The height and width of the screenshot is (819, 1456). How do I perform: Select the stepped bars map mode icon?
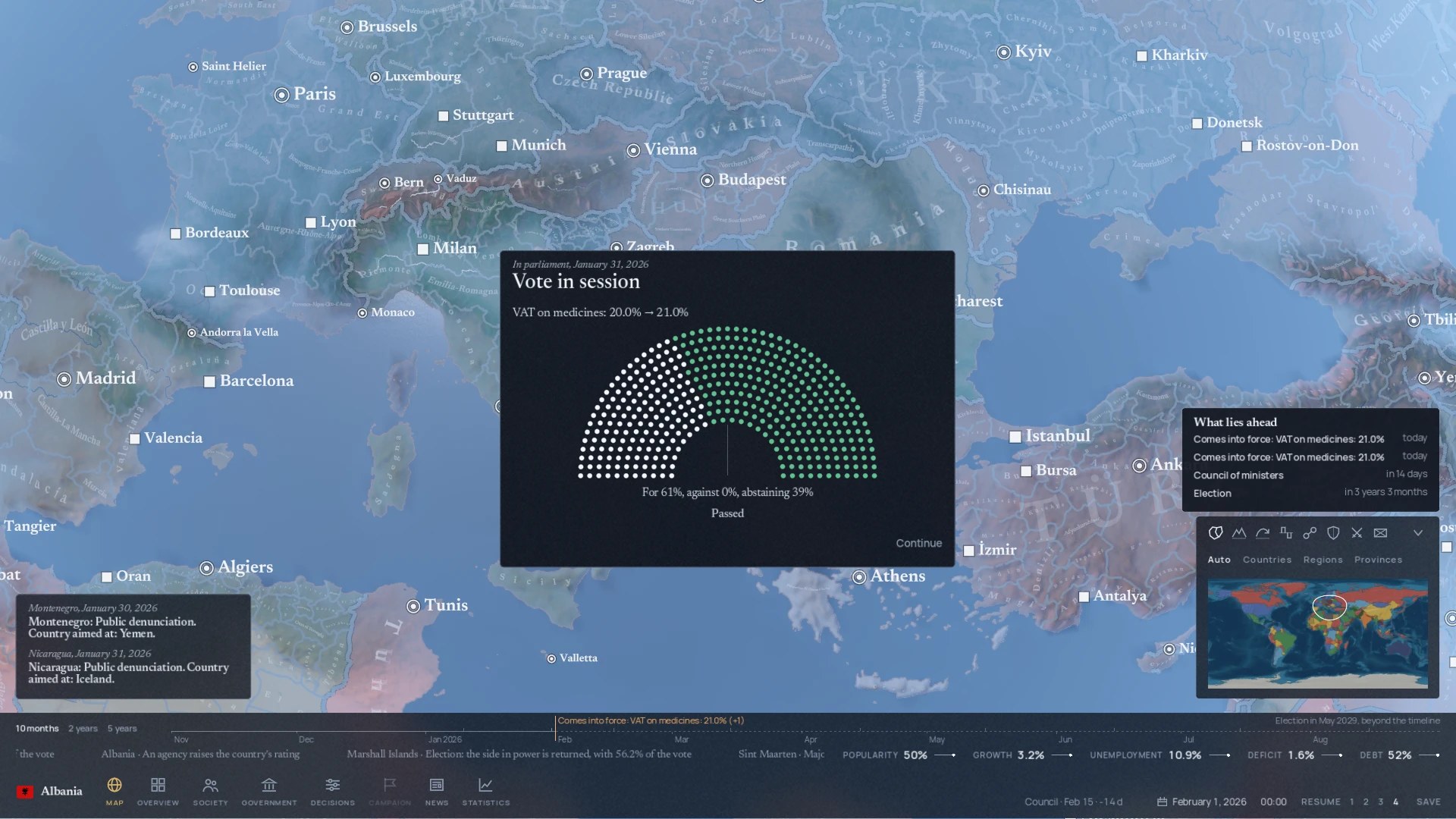coord(1286,533)
